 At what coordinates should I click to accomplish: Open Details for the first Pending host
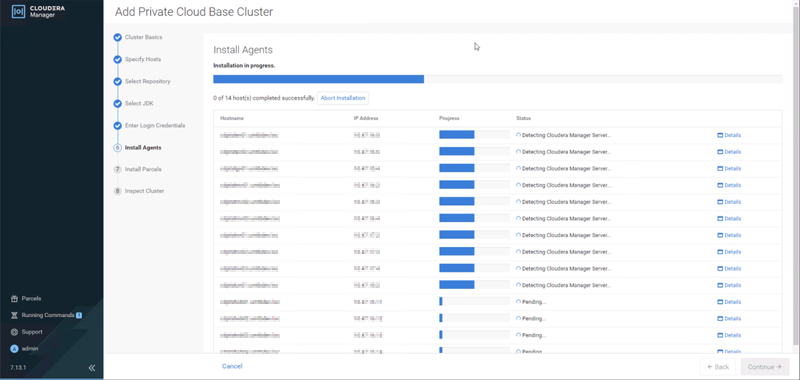pos(729,302)
